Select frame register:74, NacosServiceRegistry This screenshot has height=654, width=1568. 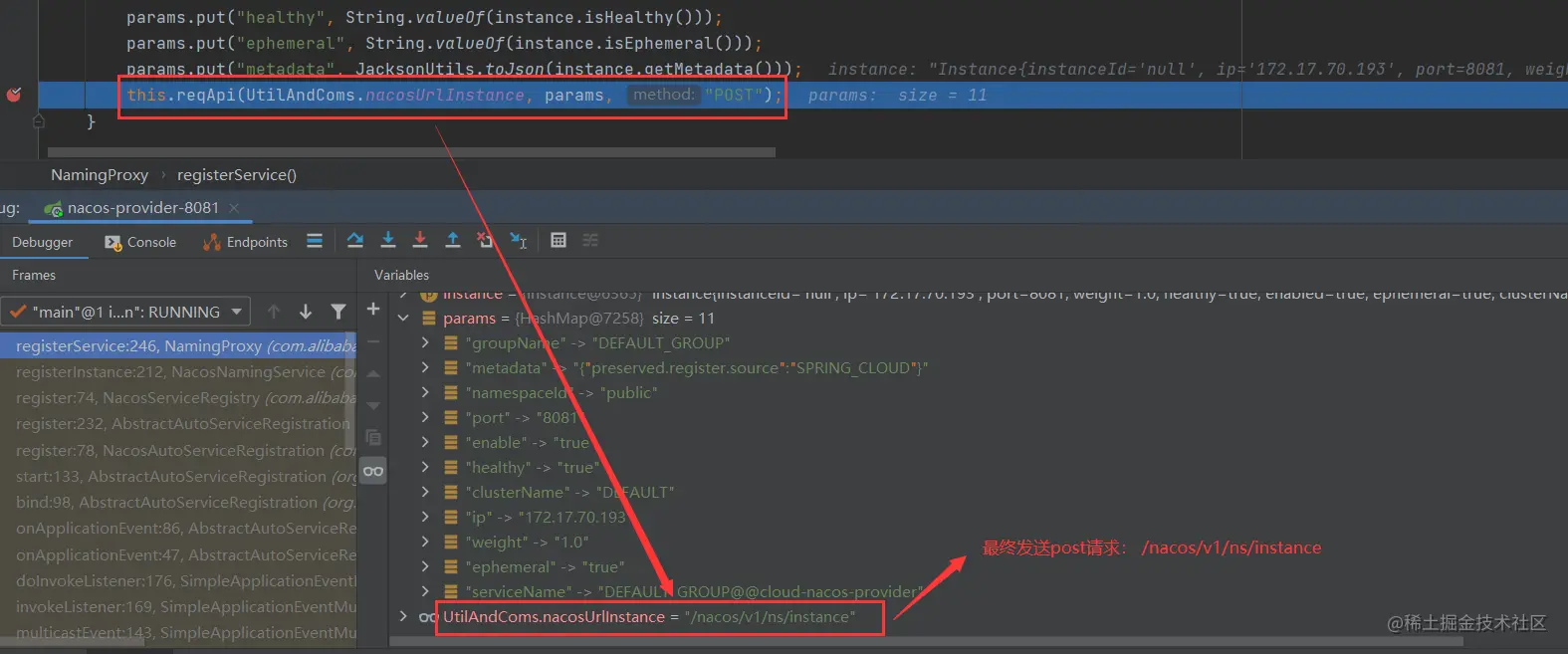pyautogui.click(x=178, y=397)
